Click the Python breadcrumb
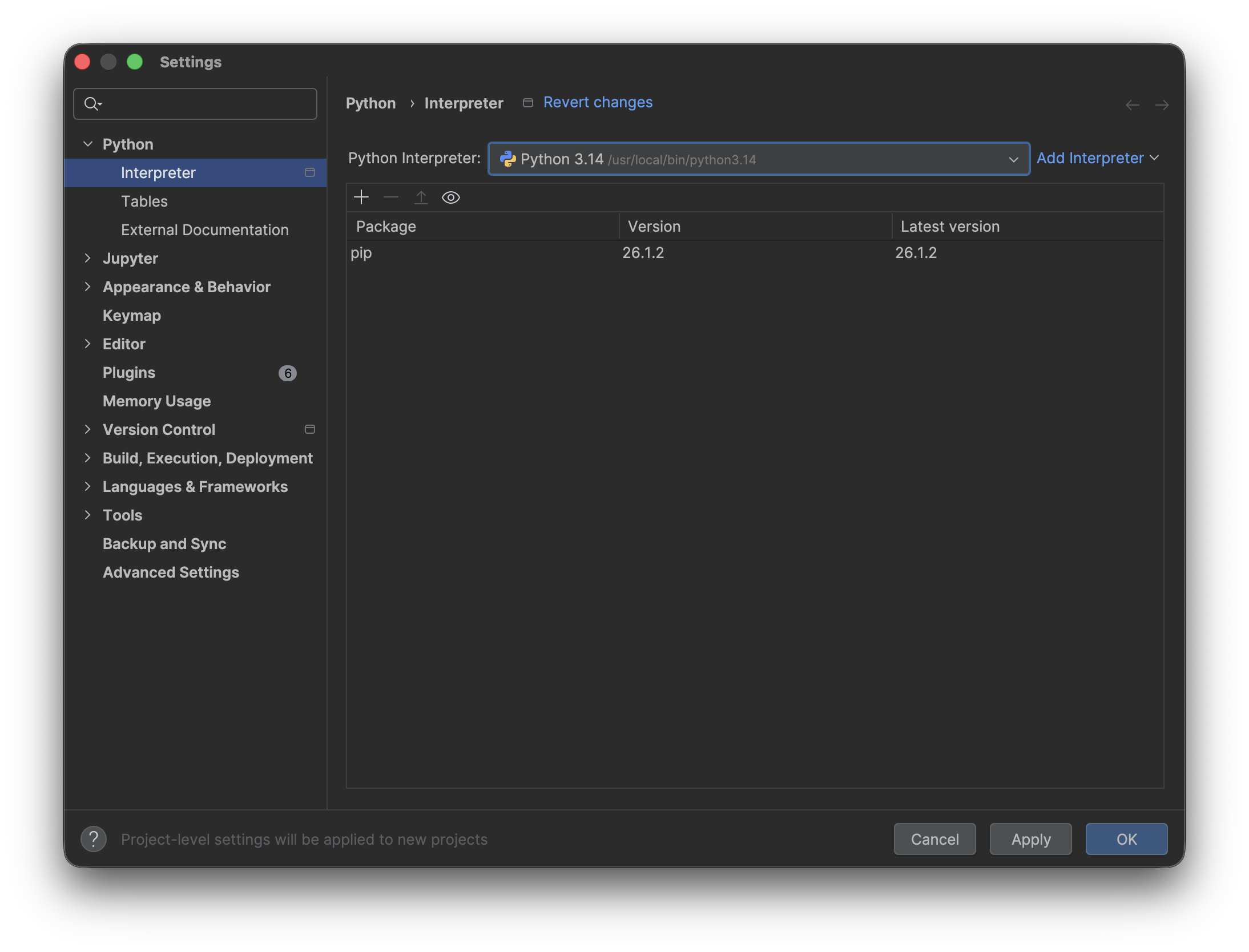 (371, 103)
